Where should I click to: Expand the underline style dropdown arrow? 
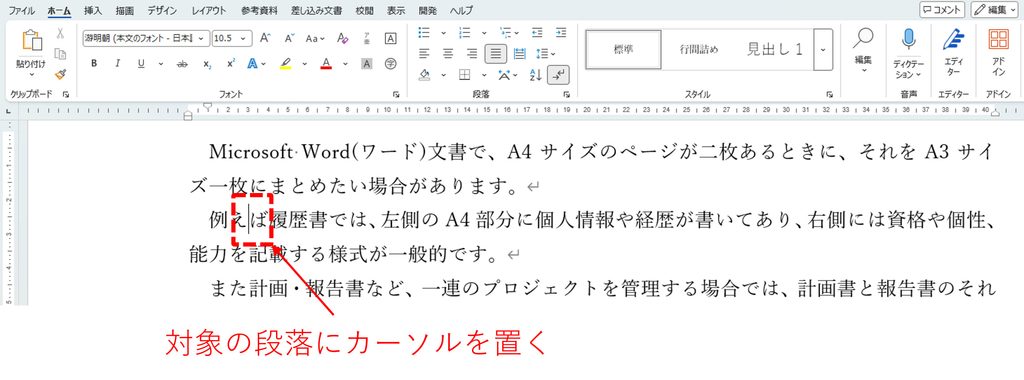160,63
